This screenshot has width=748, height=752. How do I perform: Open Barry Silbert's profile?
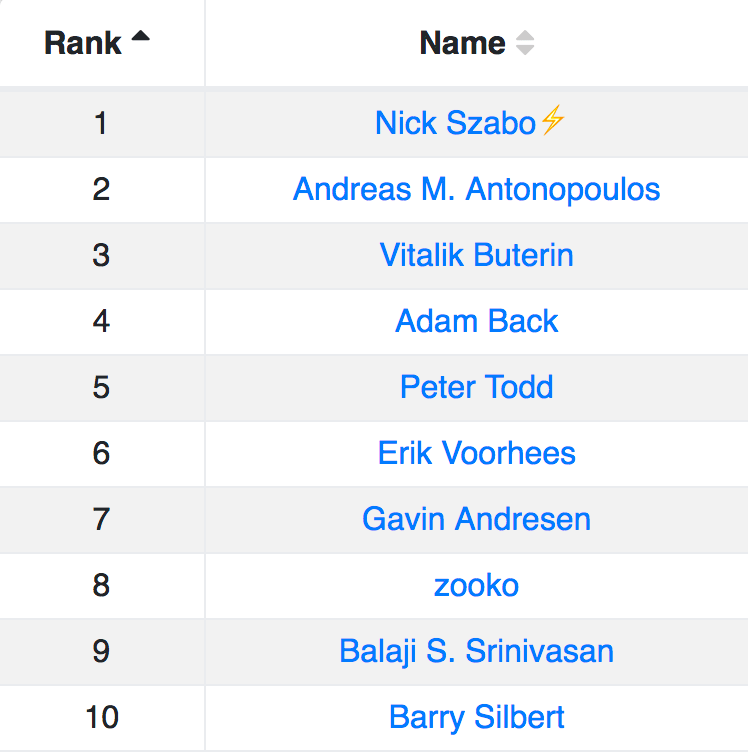(x=477, y=717)
